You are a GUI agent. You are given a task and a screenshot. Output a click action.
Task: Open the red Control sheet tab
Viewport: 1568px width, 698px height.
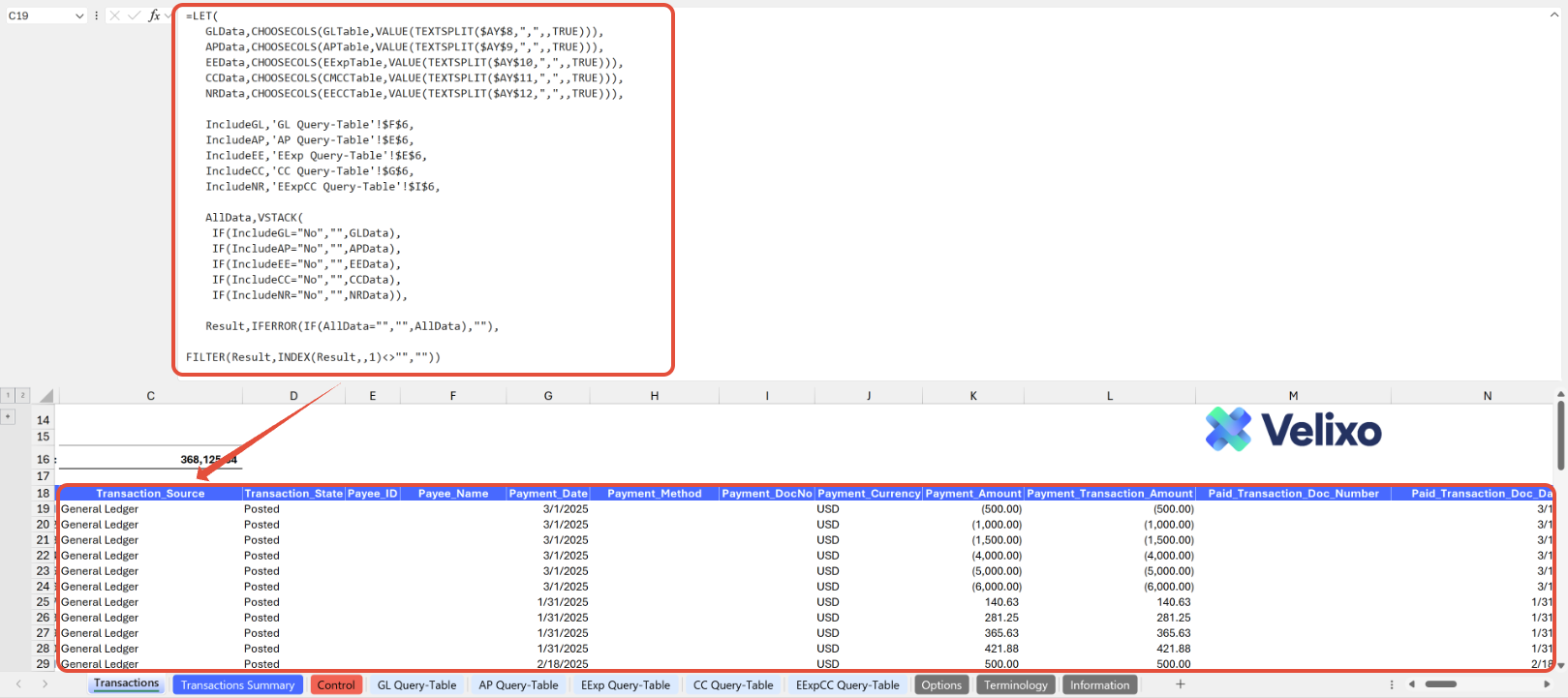[336, 685]
